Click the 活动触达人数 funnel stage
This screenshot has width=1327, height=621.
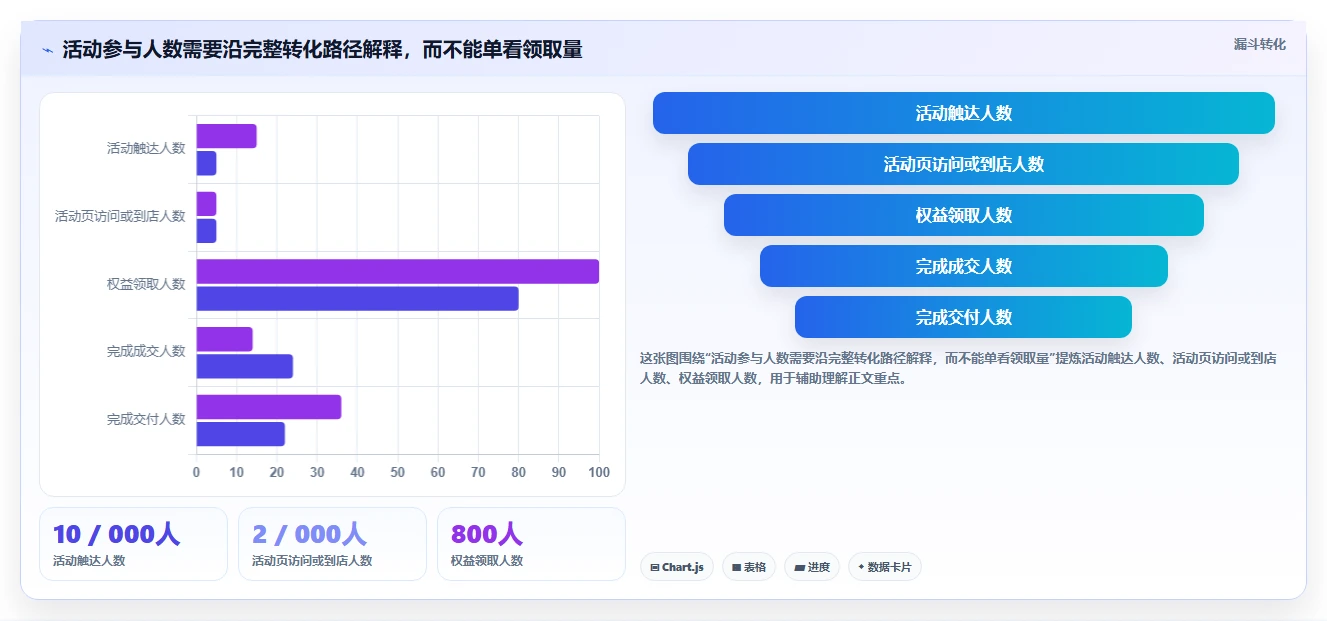click(964, 113)
